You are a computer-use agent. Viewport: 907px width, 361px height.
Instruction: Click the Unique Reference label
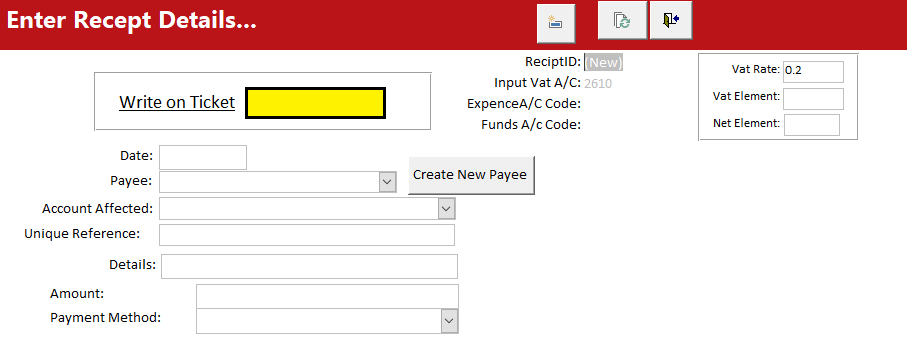[x=82, y=234]
